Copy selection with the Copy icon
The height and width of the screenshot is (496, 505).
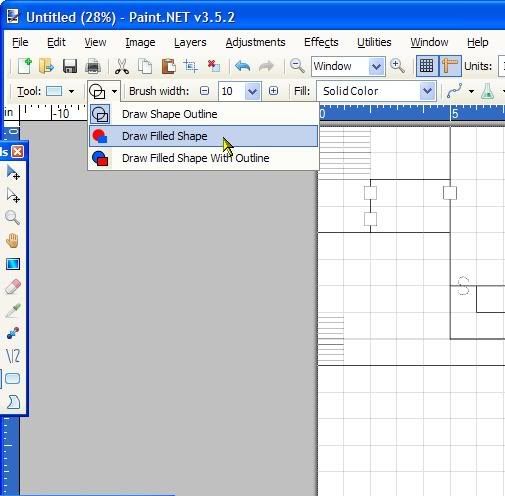tap(145, 66)
